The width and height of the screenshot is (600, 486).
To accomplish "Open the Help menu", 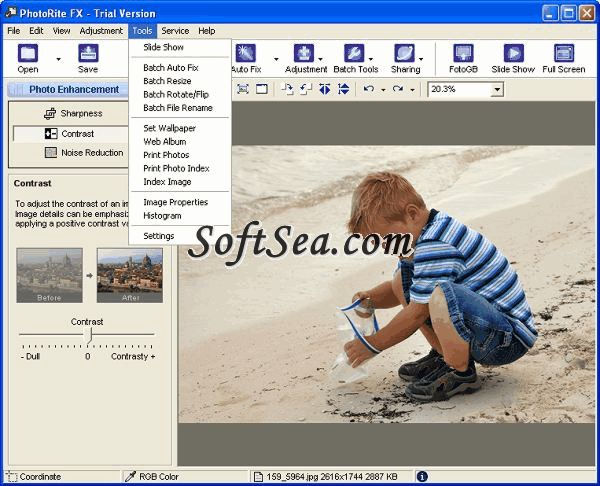I will tap(207, 31).
